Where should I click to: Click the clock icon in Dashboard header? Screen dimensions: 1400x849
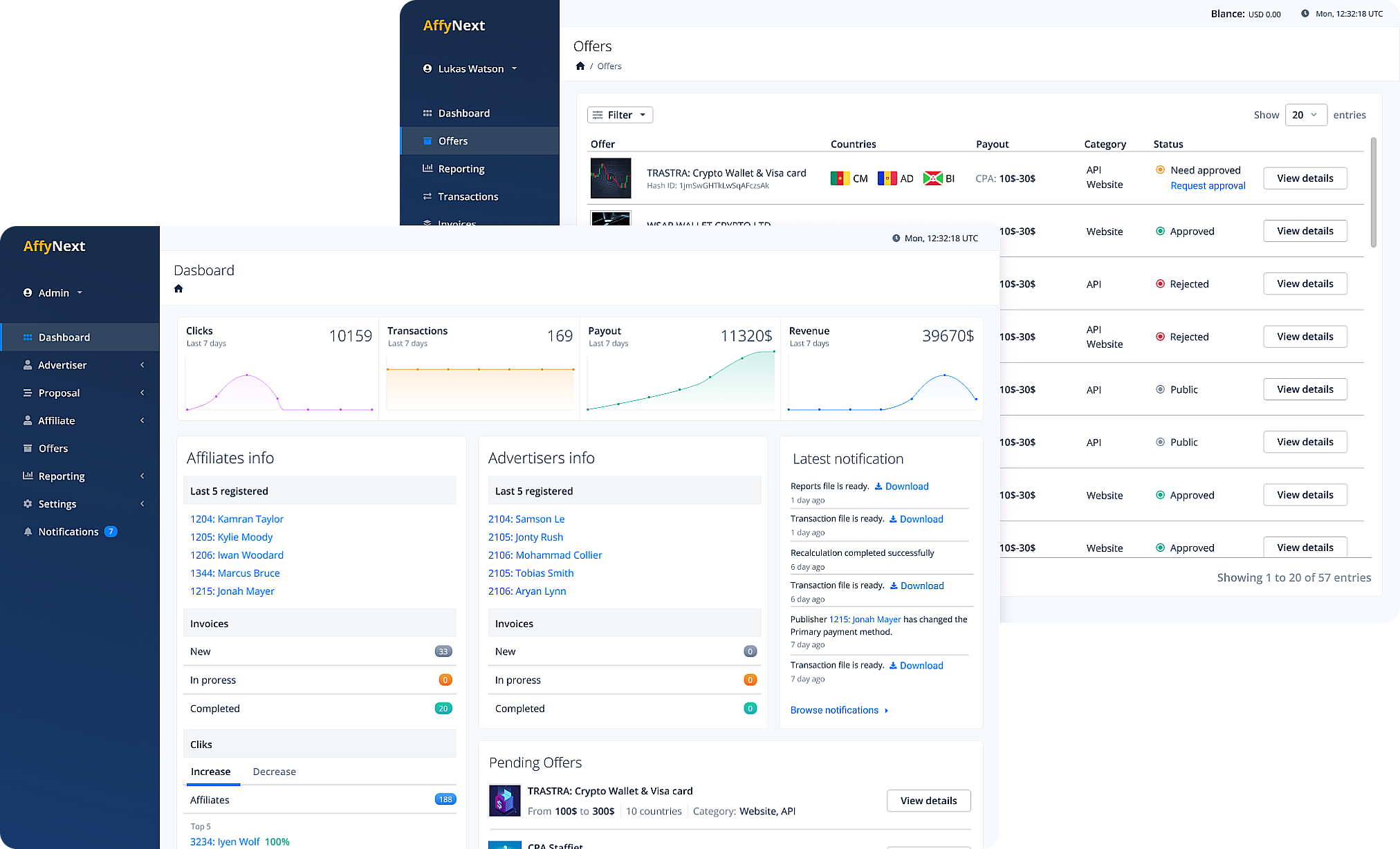point(896,239)
